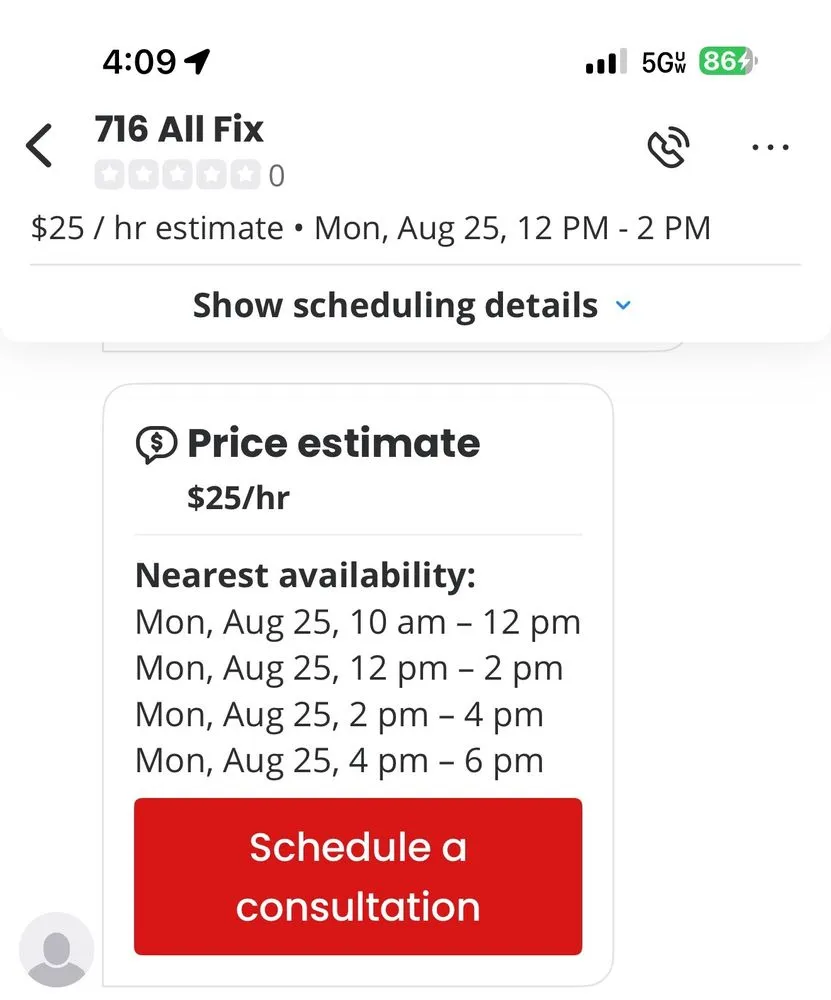
Task: Select the 10 am – 12 pm slot
Action: pos(357,622)
